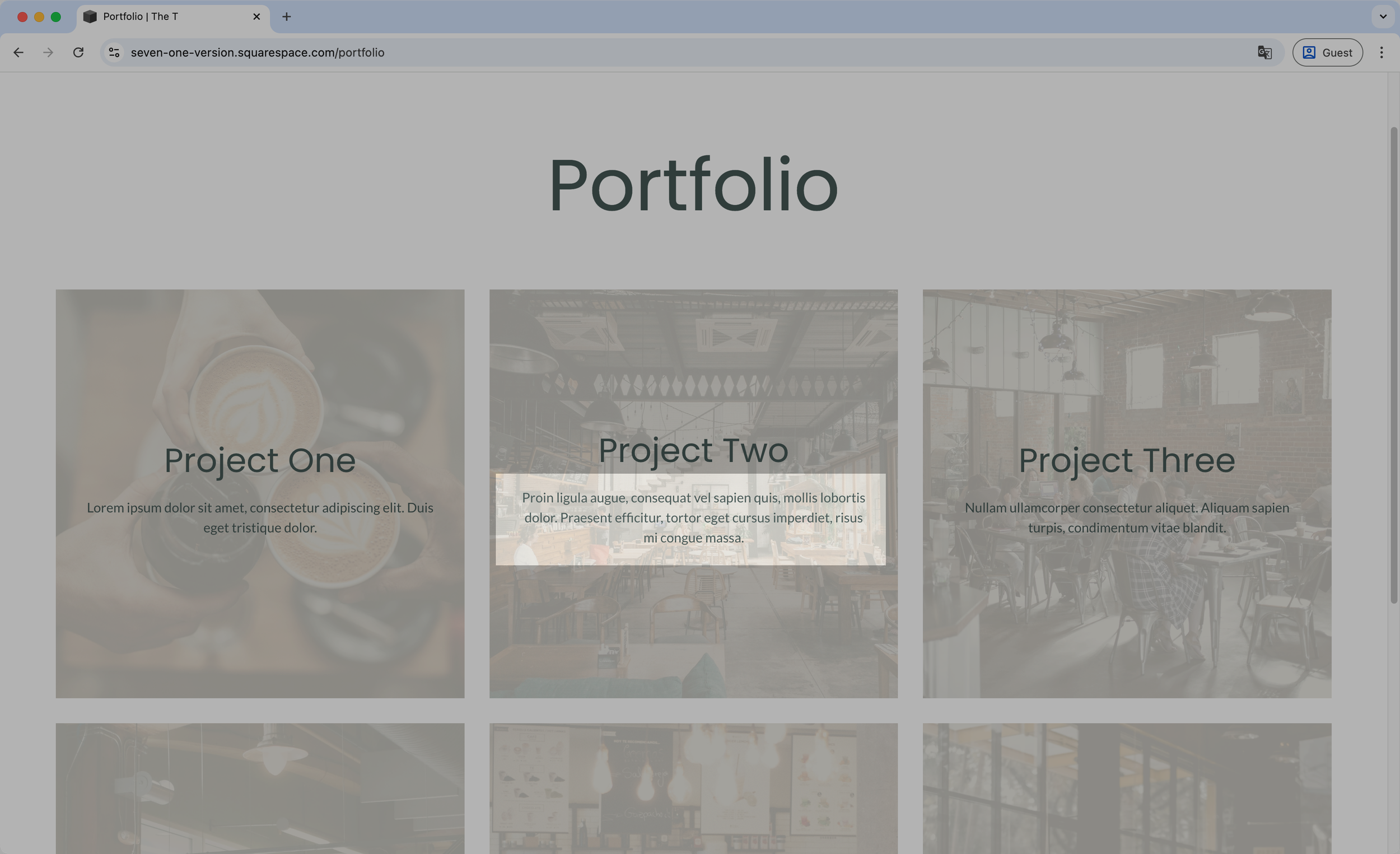This screenshot has height=854, width=1400.
Task: Click Project Two description text
Action: pyautogui.click(x=693, y=517)
